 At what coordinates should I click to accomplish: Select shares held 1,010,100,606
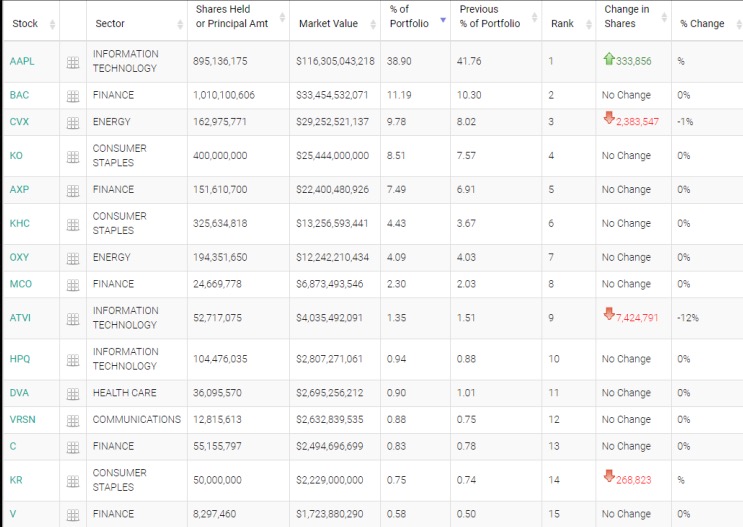pyautogui.click(x=224, y=95)
